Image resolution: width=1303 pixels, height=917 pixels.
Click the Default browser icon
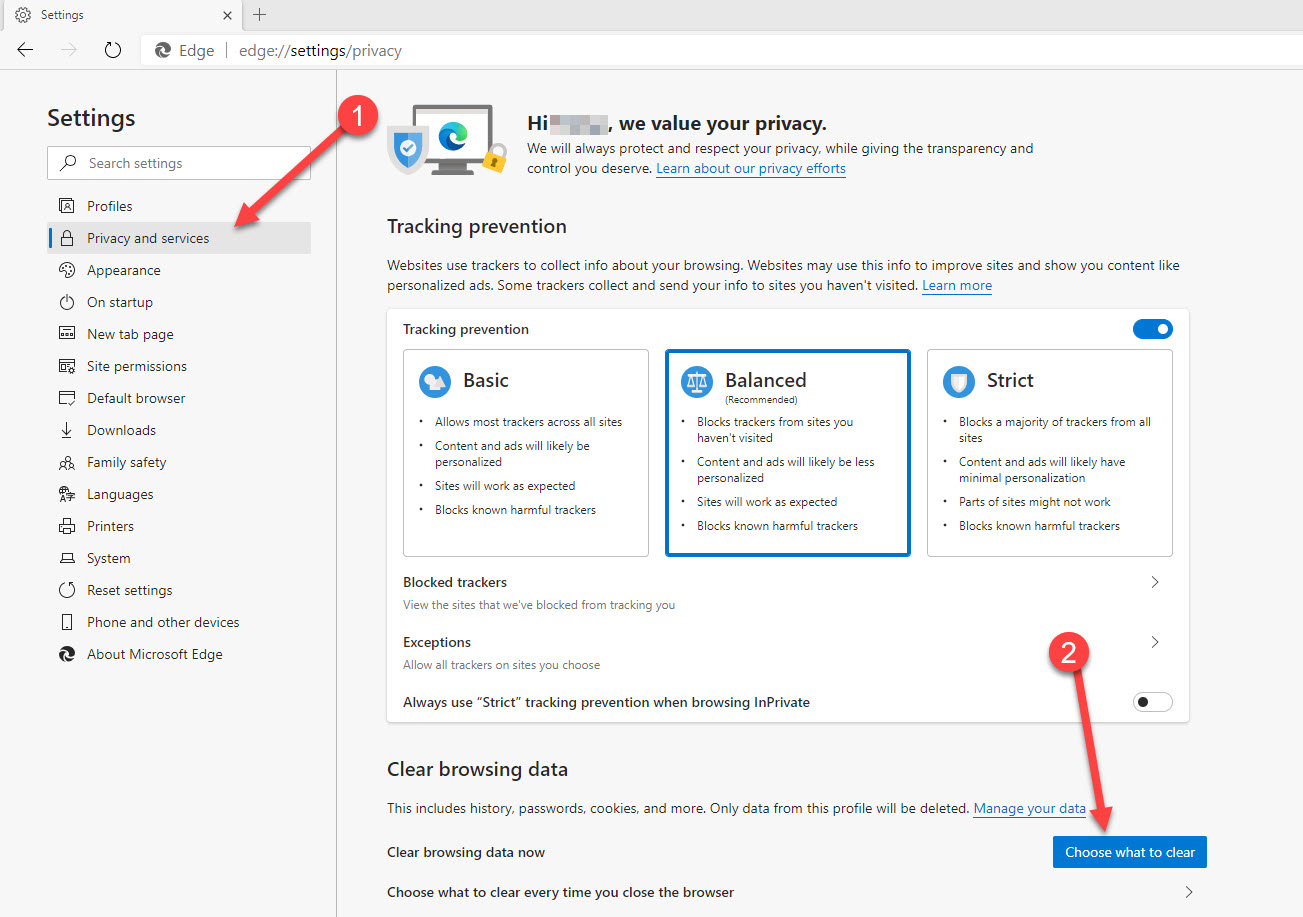pyautogui.click(x=67, y=398)
